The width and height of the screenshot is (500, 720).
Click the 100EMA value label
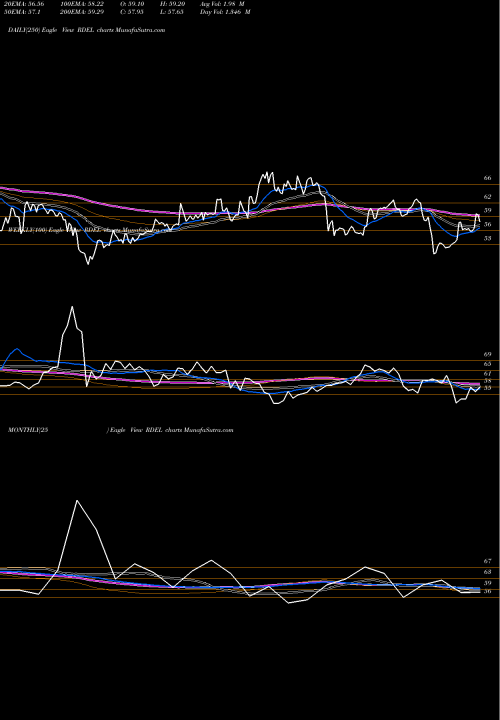(x=84, y=4)
